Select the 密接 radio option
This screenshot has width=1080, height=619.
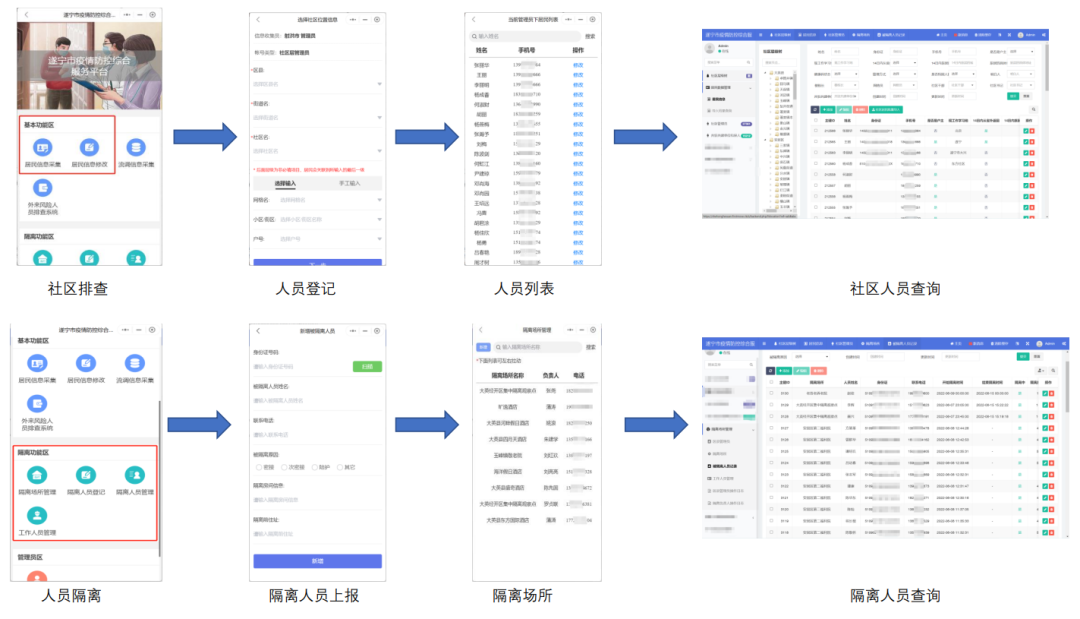pos(257,467)
